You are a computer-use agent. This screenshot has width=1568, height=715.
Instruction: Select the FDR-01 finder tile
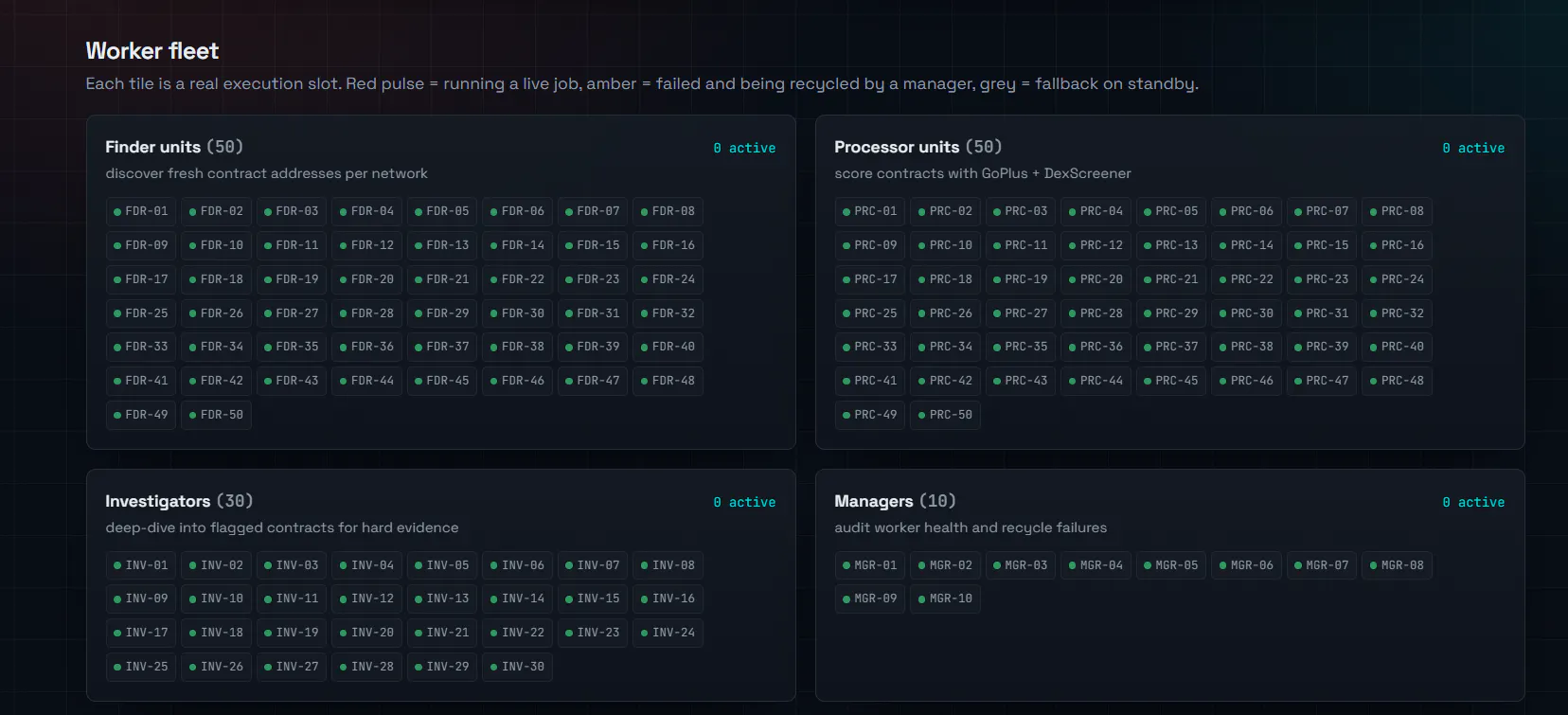pyautogui.click(x=141, y=211)
